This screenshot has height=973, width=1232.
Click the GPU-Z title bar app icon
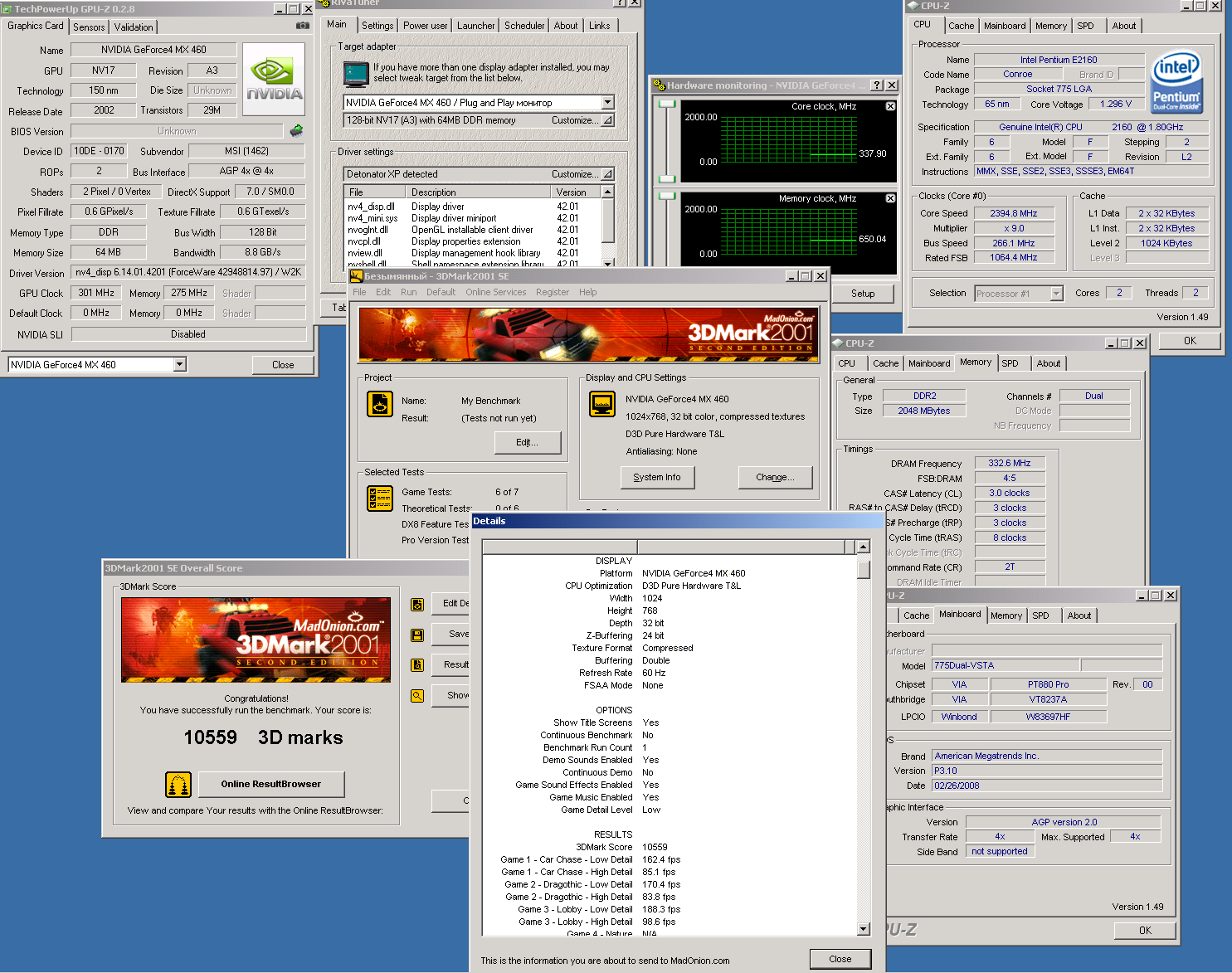[7, 9]
